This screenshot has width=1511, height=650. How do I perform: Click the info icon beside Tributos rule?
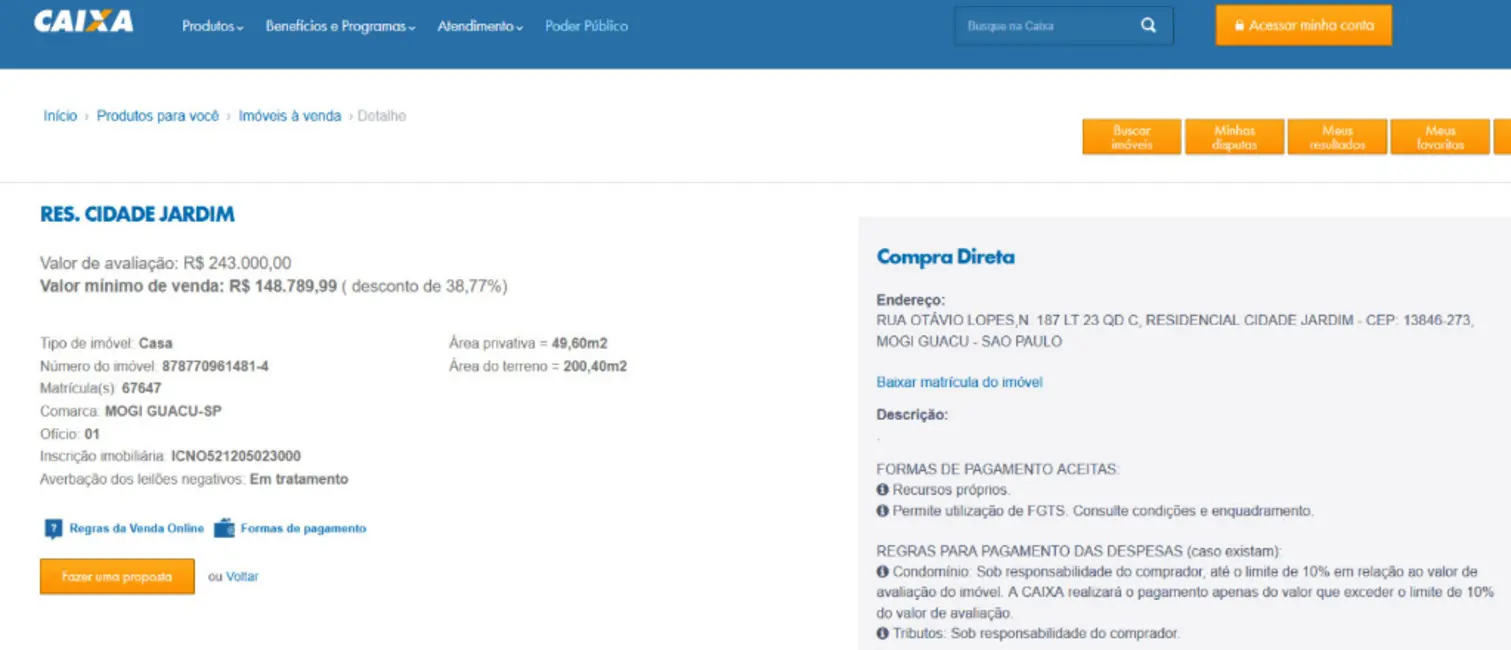883,633
